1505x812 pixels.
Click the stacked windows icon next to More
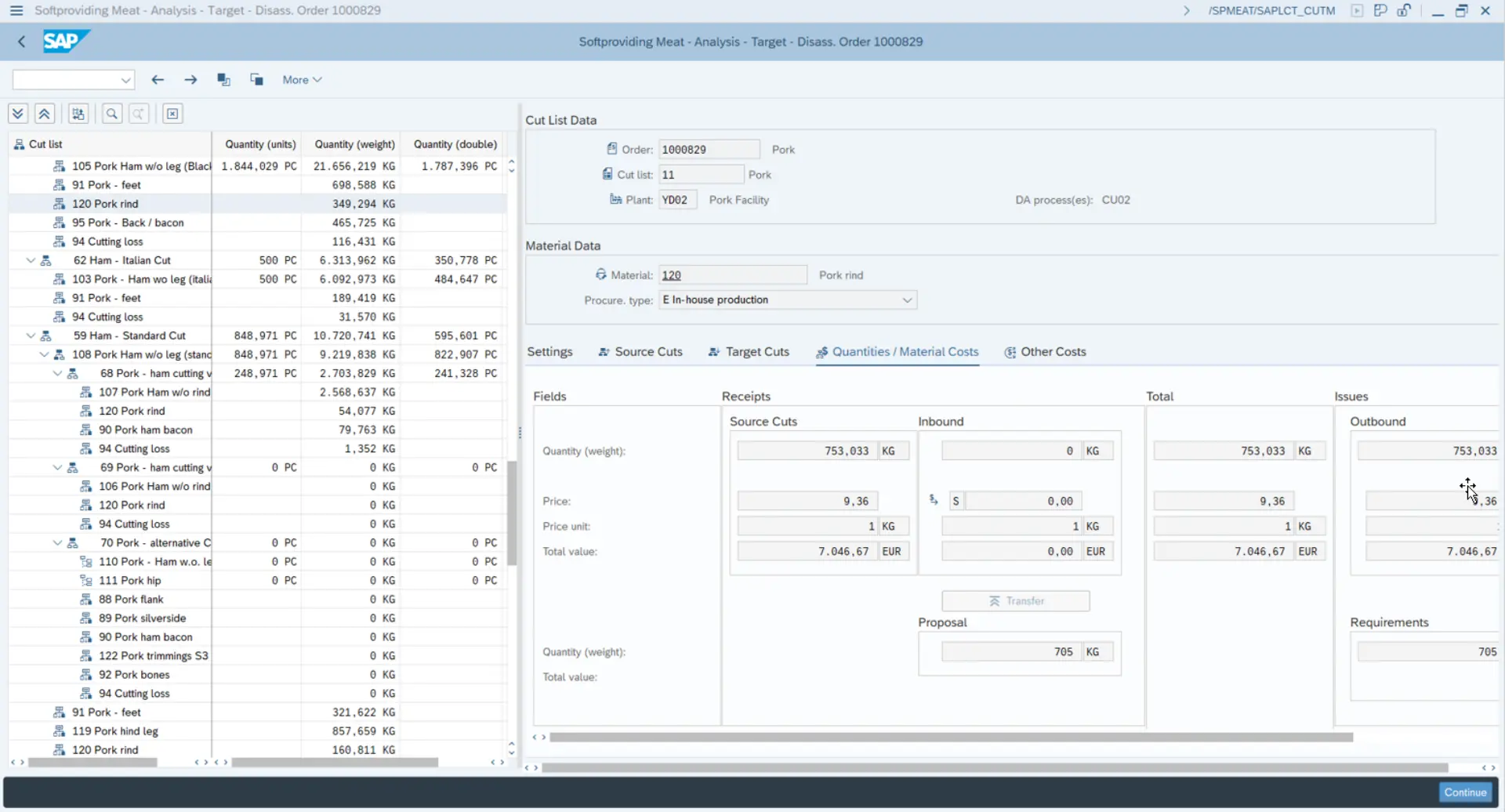[x=256, y=80]
